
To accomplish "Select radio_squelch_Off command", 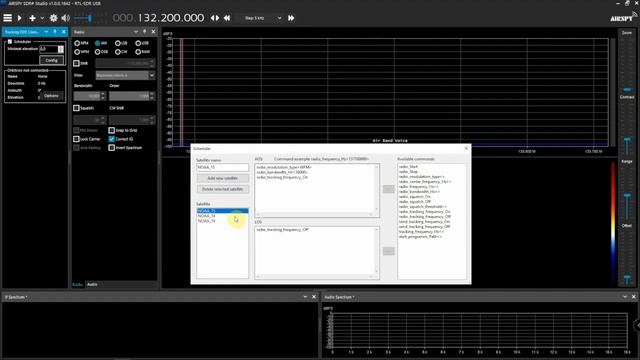I will (x=415, y=202).
